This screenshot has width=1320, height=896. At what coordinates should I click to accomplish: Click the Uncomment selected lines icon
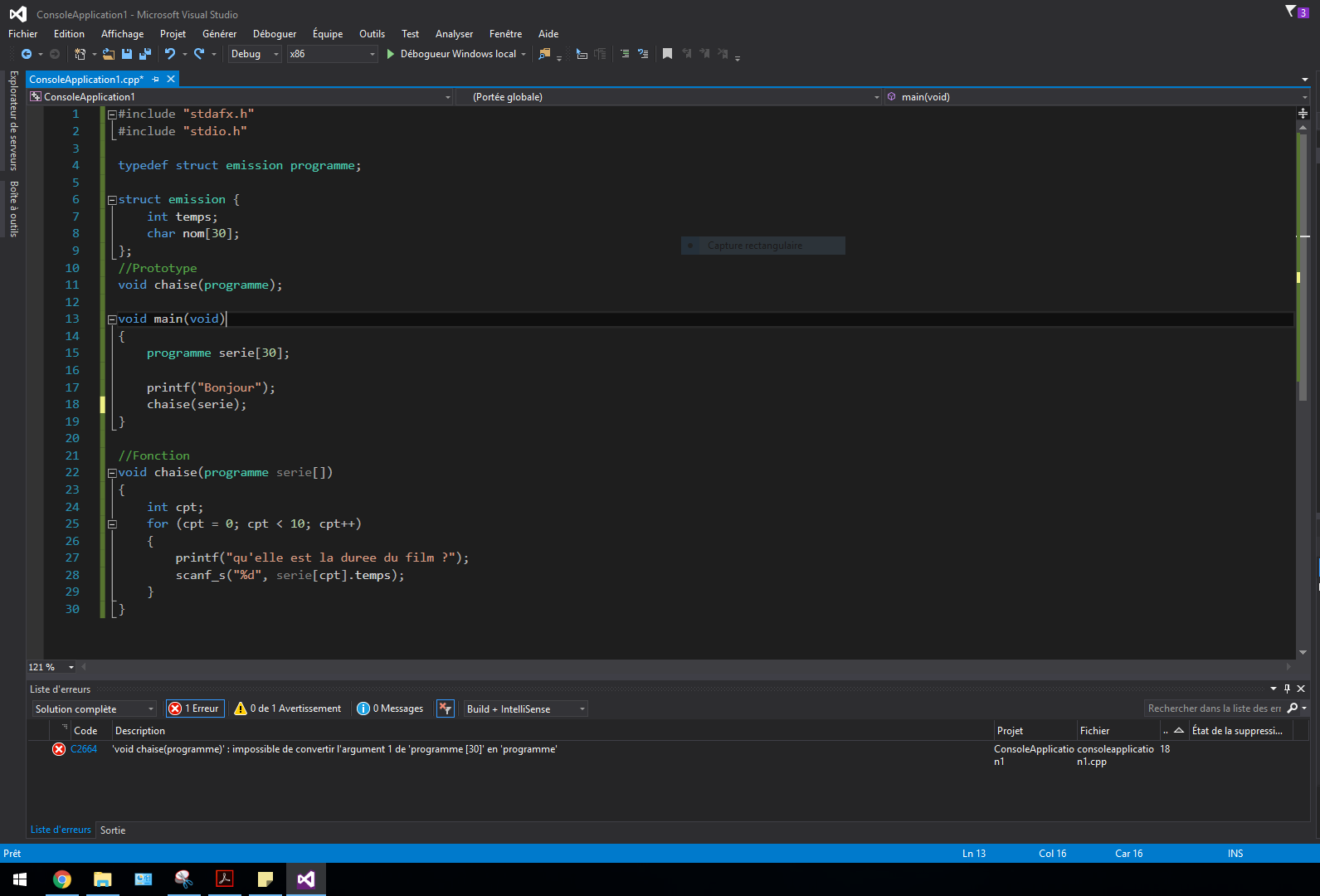(643, 54)
